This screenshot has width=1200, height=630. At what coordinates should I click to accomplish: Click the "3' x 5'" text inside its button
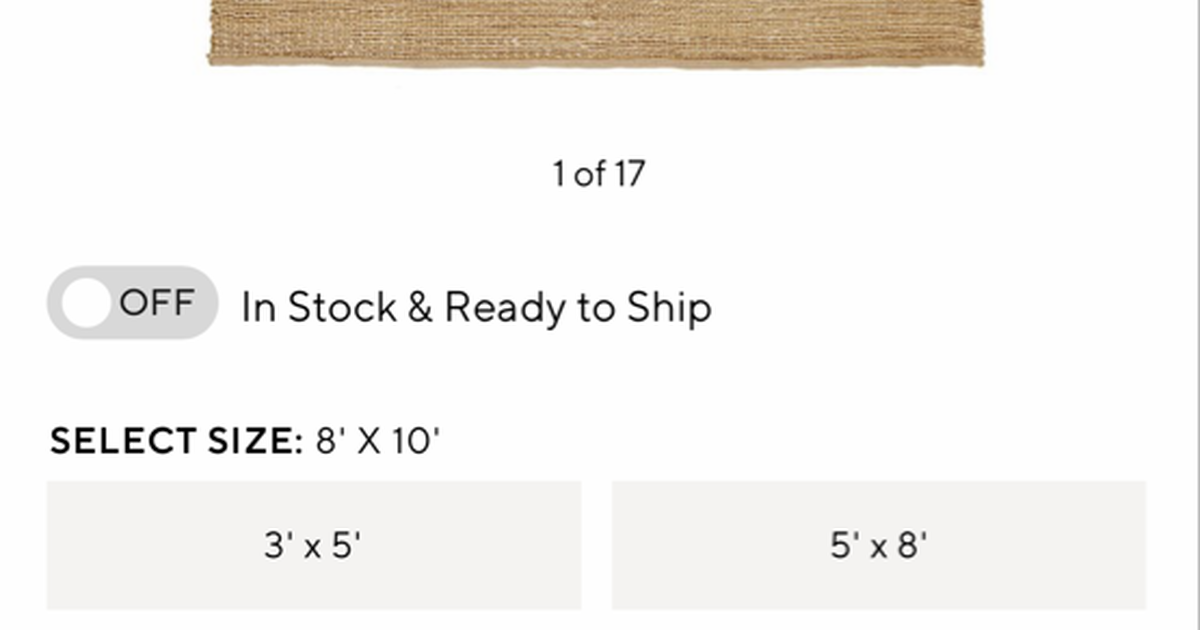point(313,546)
